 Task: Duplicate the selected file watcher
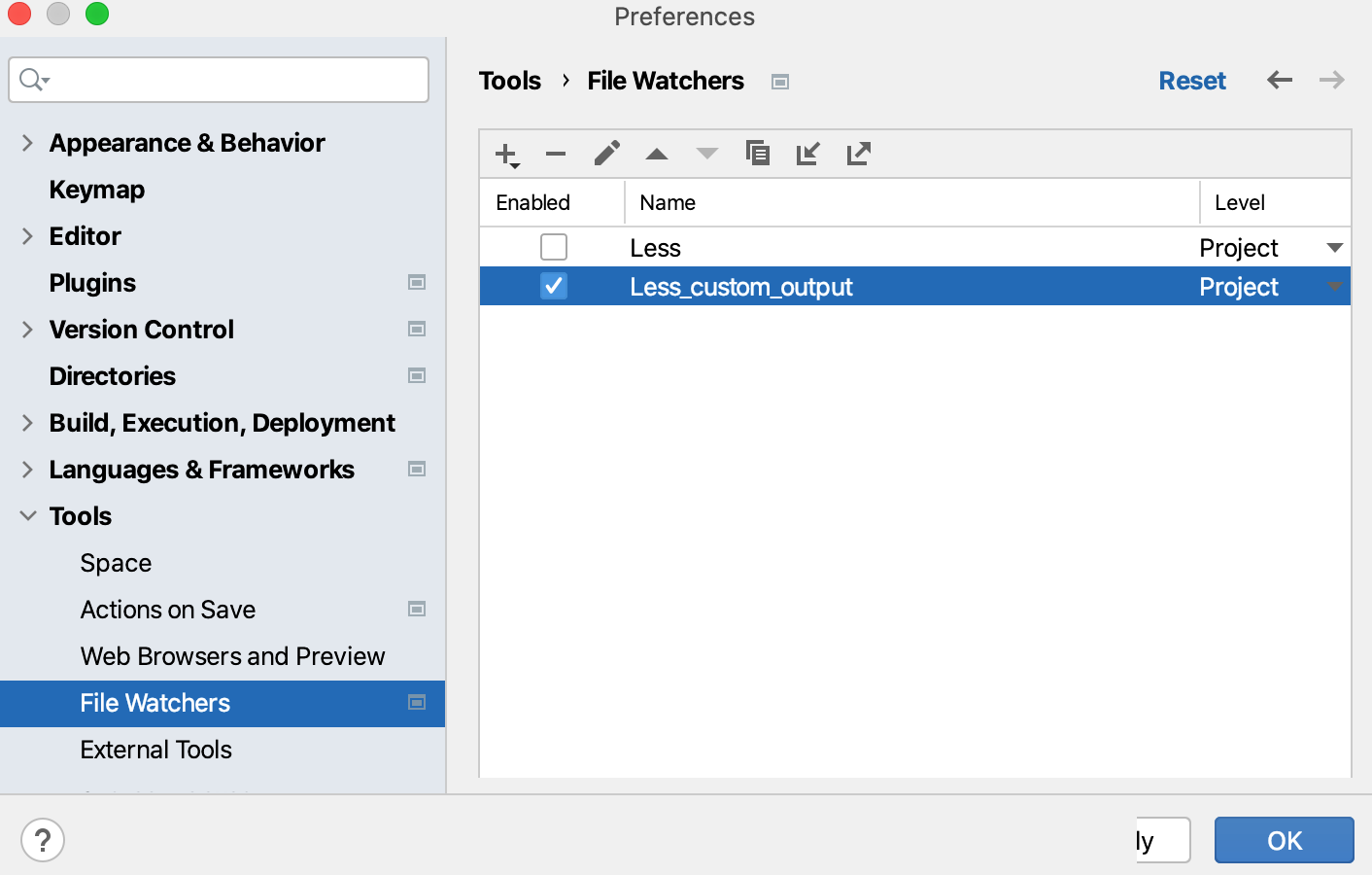[758, 154]
